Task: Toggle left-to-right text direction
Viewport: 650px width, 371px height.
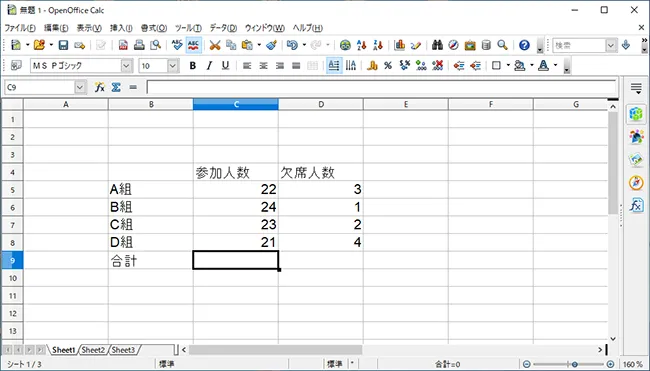Action: [334, 65]
